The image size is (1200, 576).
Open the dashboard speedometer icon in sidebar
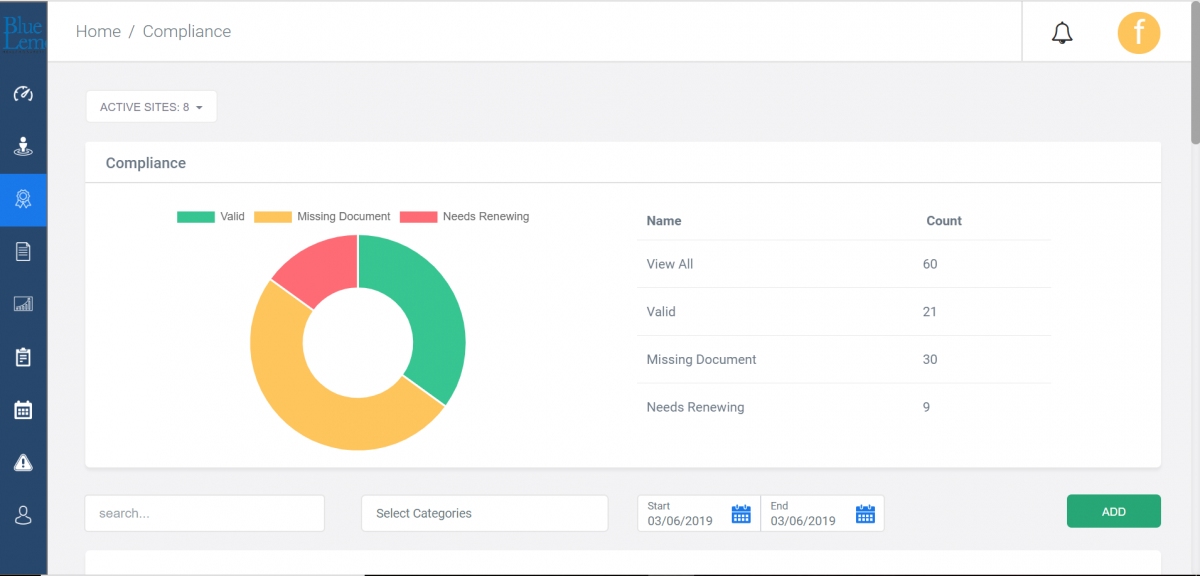[x=23, y=94]
